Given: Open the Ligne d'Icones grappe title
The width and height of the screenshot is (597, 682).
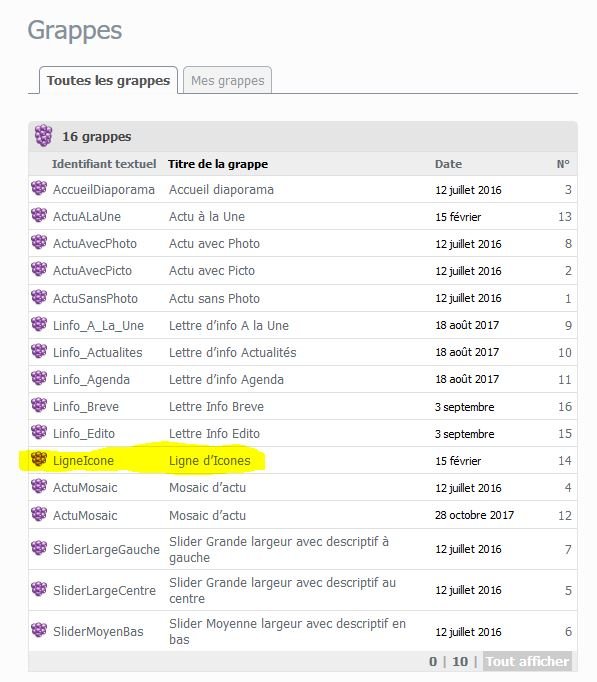Looking at the screenshot, I should click(210, 461).
